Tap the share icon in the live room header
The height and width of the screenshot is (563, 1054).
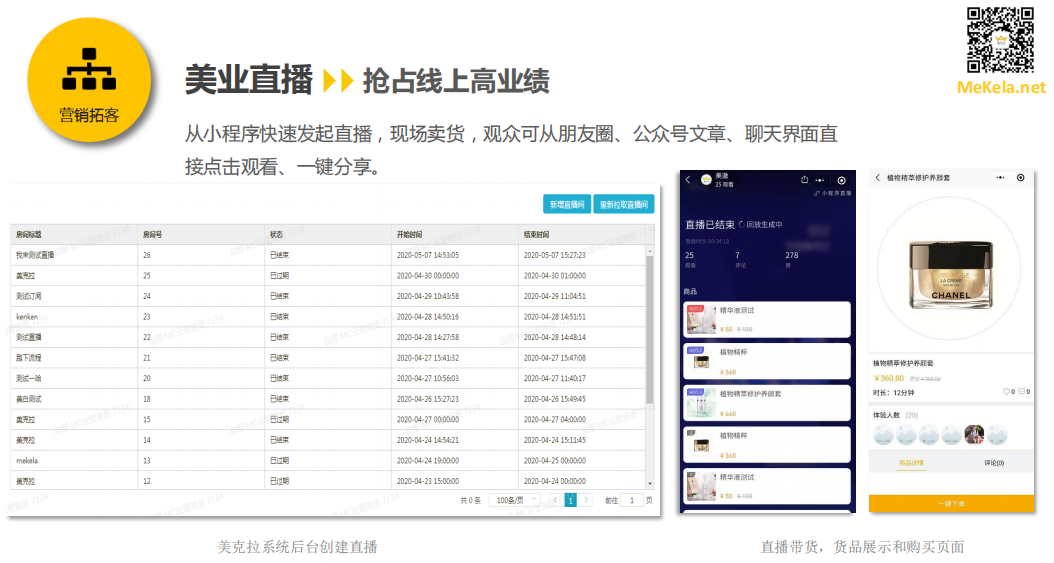(804, 179)
